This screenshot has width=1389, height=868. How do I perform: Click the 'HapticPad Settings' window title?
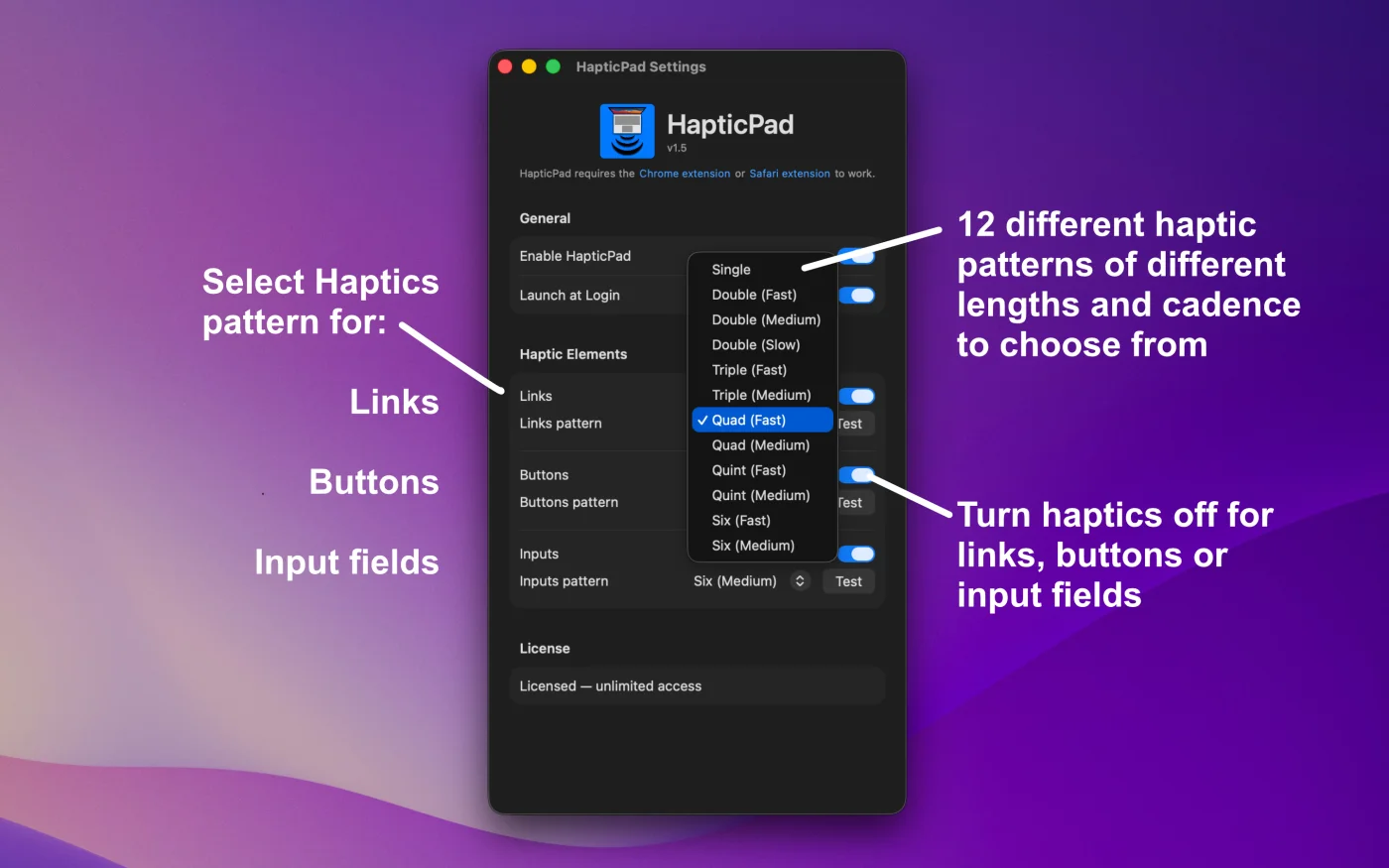[641, 66]
